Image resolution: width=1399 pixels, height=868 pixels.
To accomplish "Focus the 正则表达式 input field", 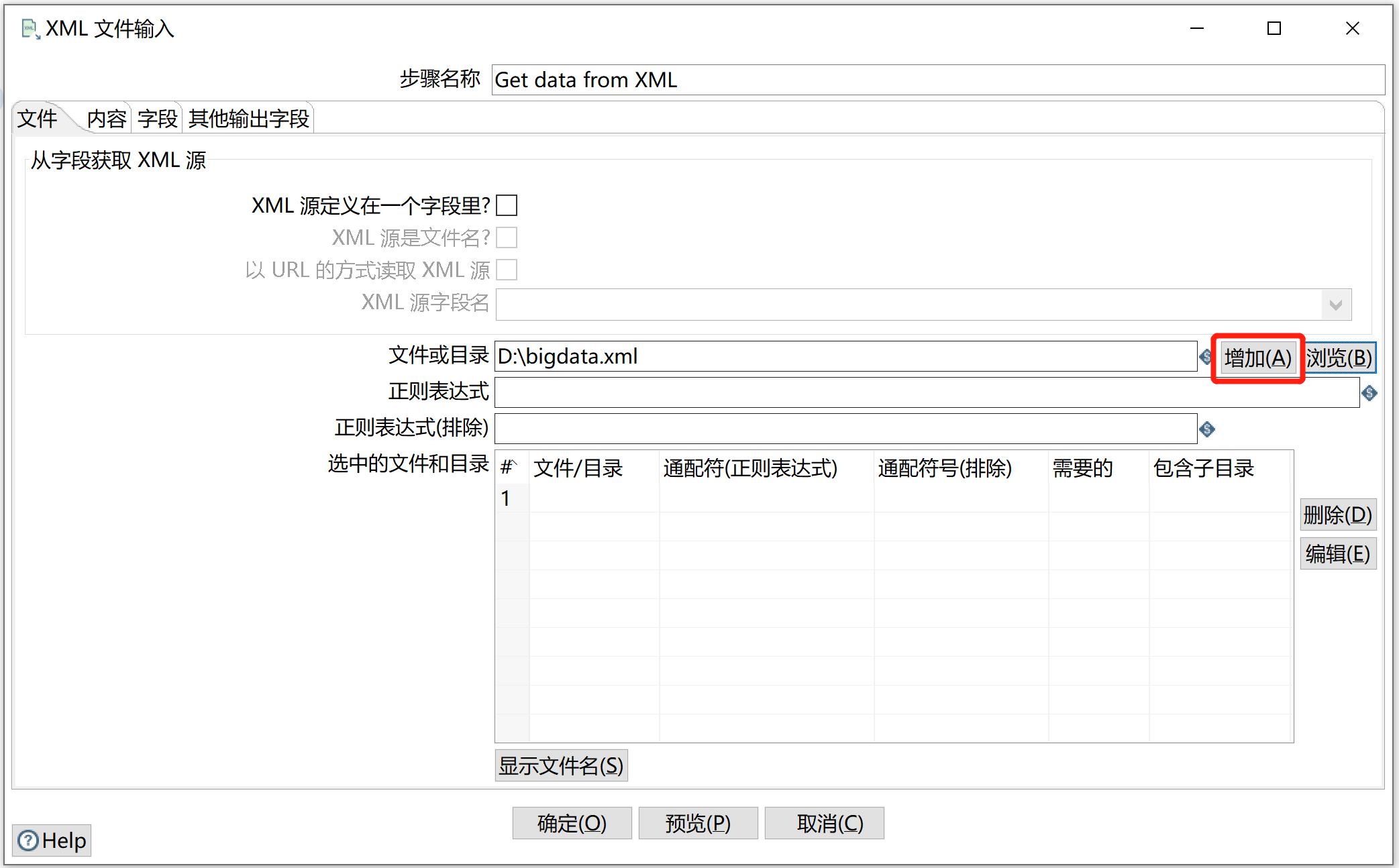I will 927,392.
